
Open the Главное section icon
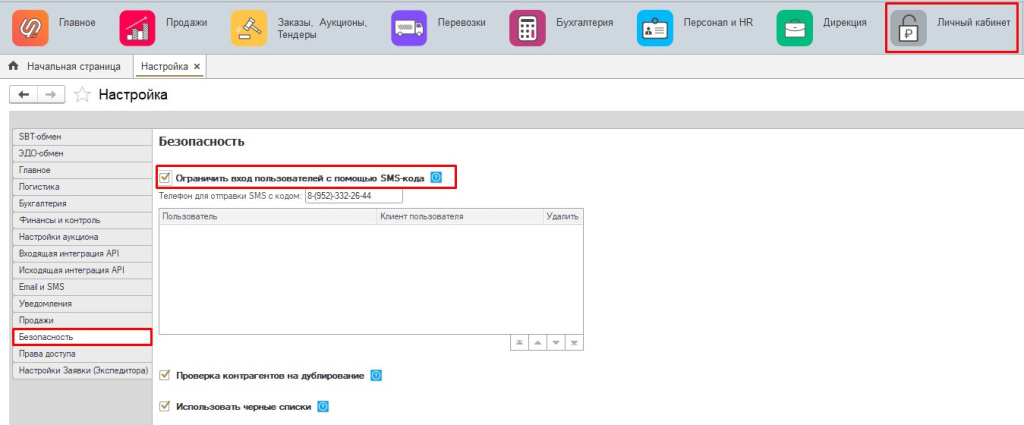click(30, 28)
